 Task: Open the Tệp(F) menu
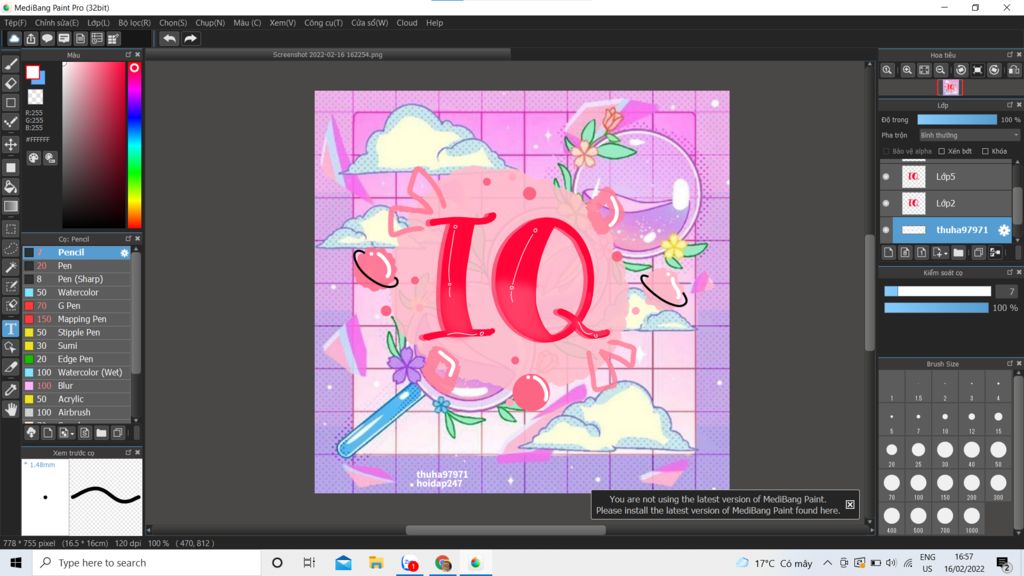click(x=15, y=23)
